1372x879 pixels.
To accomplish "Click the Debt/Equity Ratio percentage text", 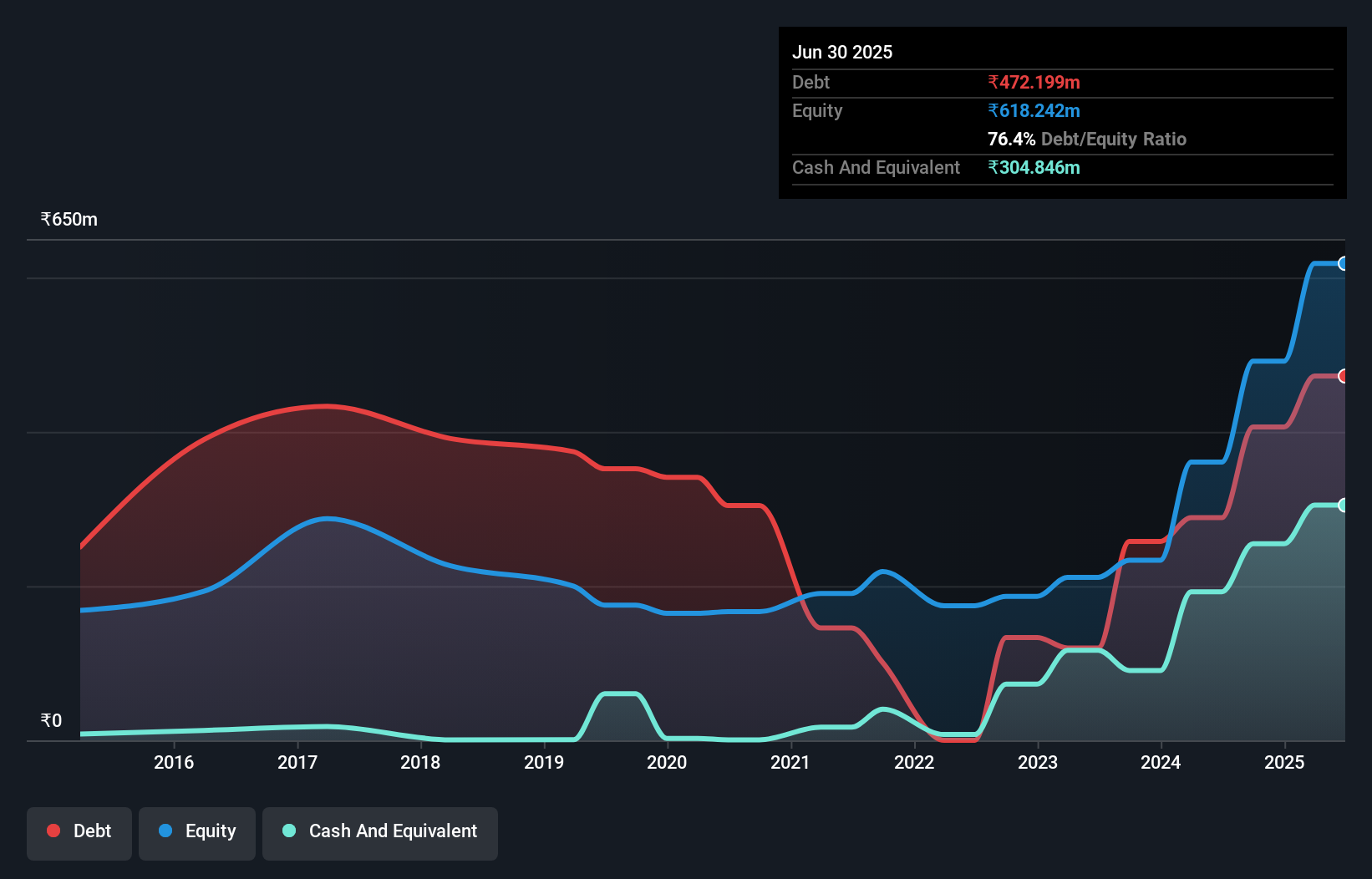I will point(1011,139).
